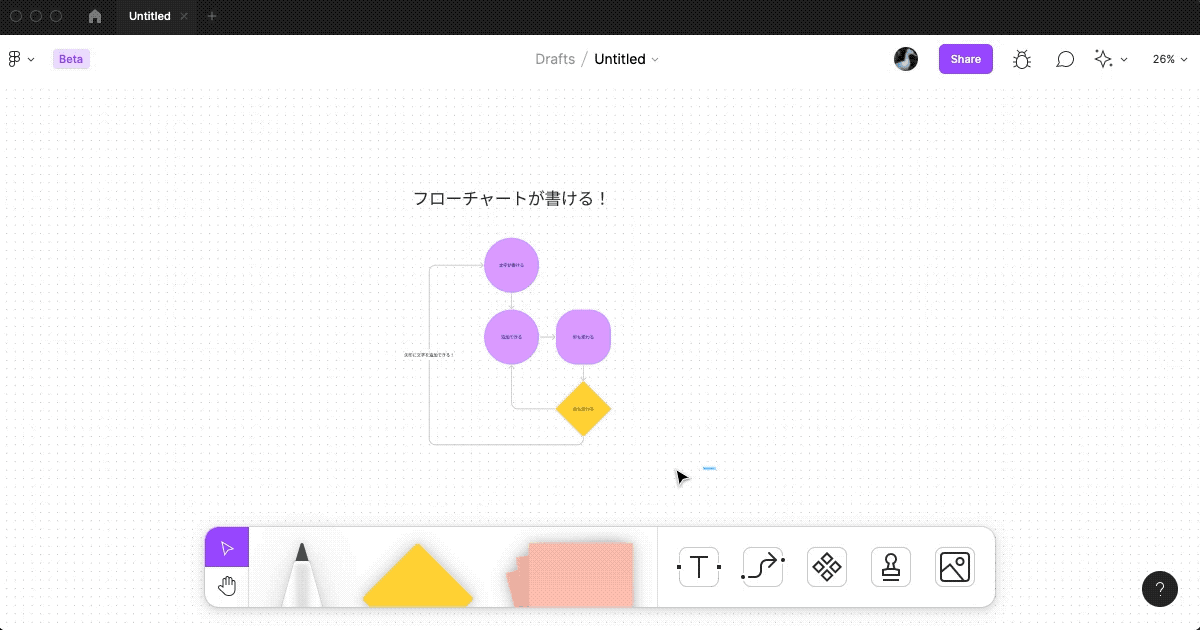The image size is (1200, 630).
Task: Select the Text tool
Action: [698, 567]
